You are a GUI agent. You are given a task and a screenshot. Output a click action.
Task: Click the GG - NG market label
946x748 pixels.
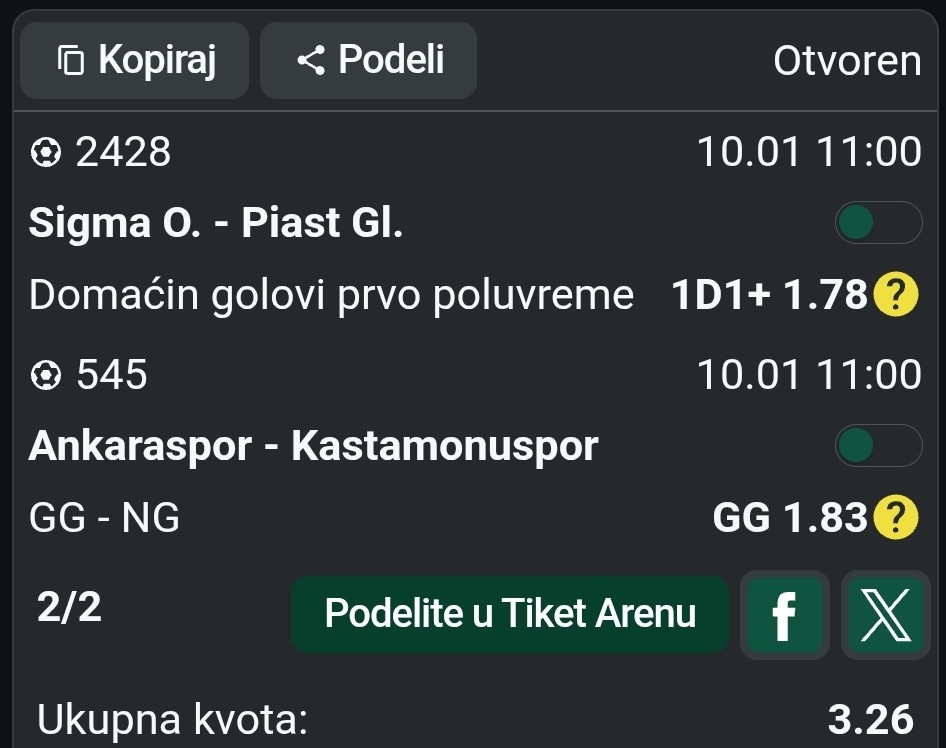(x=105, y=518)
